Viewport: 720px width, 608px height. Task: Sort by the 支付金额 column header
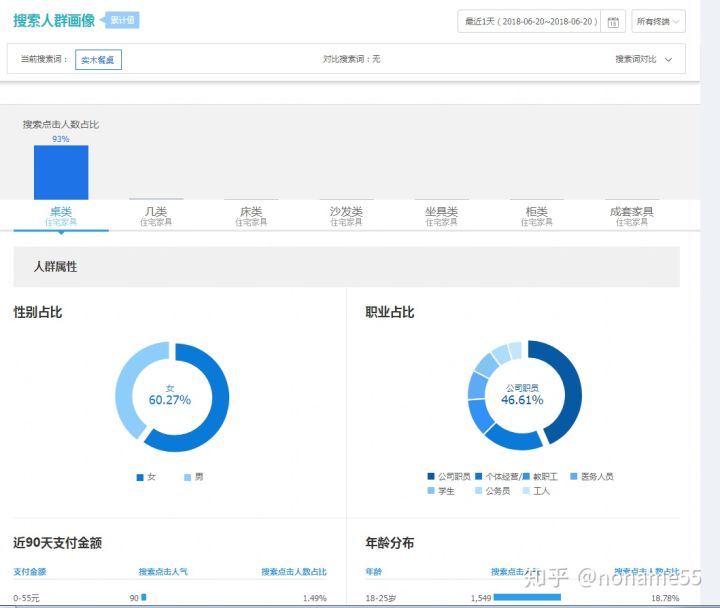coord(30,572)
